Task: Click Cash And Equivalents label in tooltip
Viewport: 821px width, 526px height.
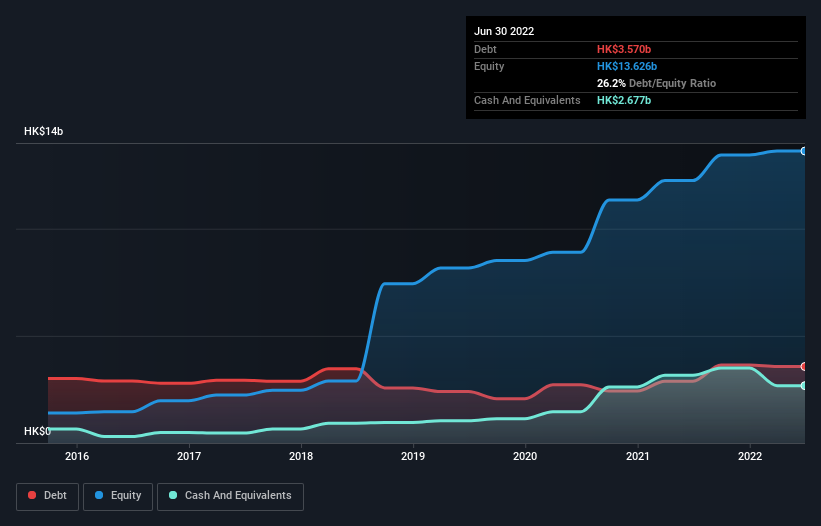Action: 527,100
